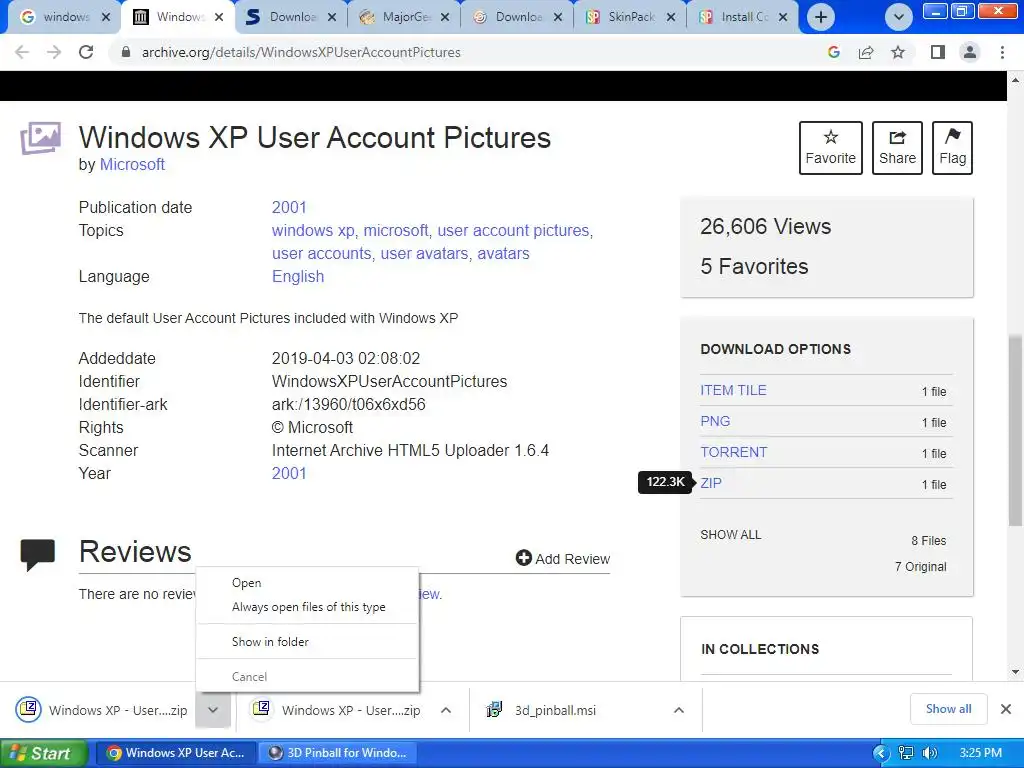Download the ZIP option
The image size is (1024, 768).
711,483
